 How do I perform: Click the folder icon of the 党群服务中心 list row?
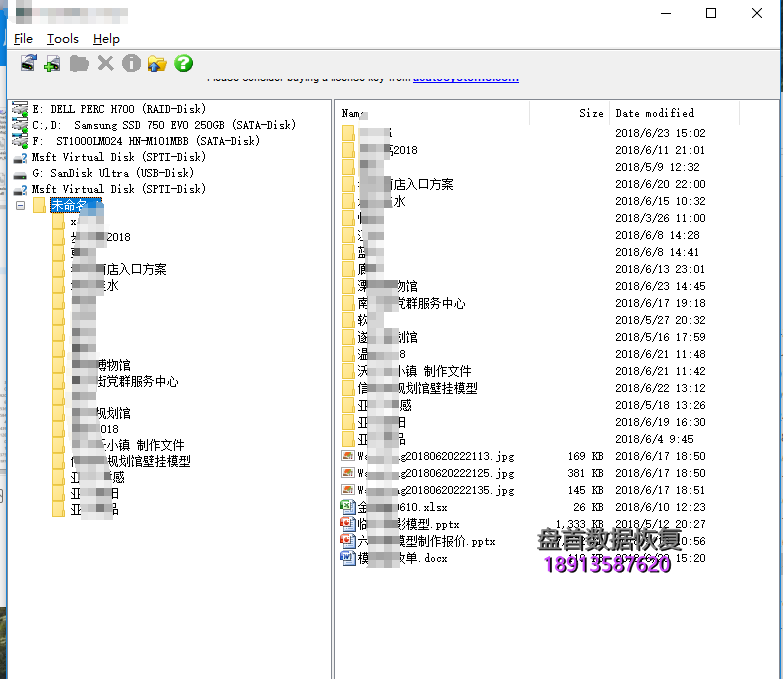click(x=349, y=303)
